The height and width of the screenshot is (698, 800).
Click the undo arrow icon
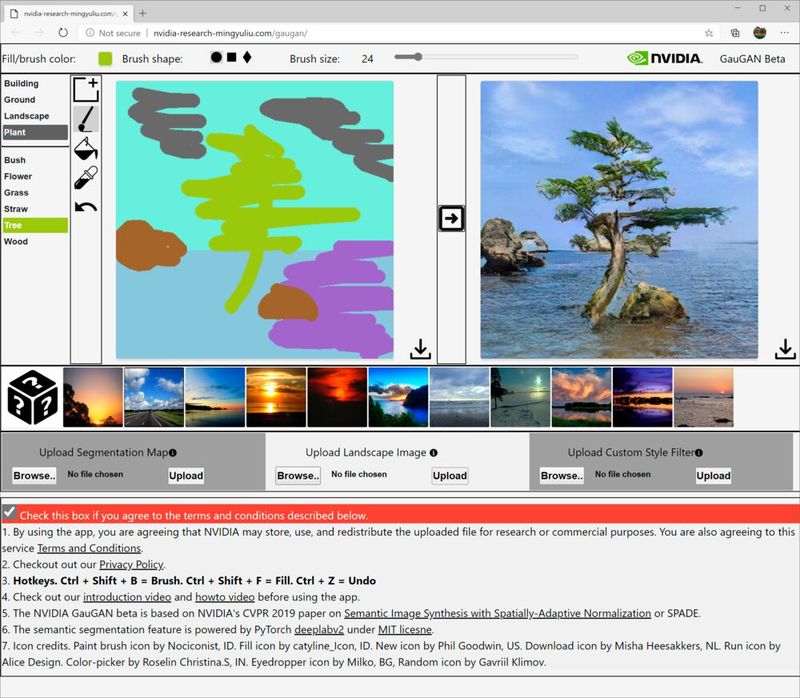pyautogui.click(x=86, y=207)
